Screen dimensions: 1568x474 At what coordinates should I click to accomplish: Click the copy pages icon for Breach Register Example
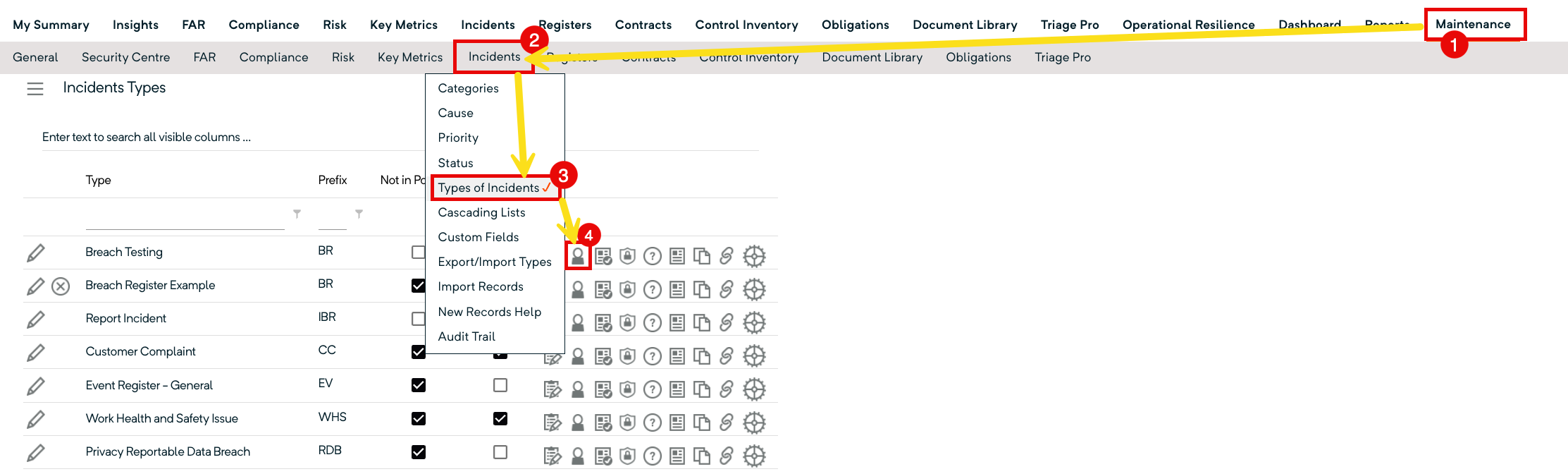point(702,289)
